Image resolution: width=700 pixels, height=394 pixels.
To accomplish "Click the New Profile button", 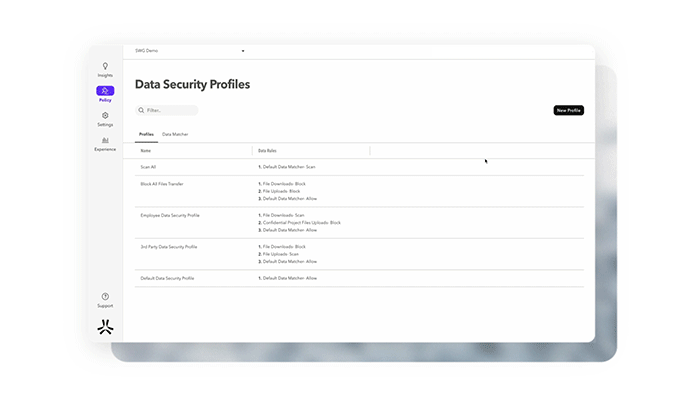I will [568, 110].
